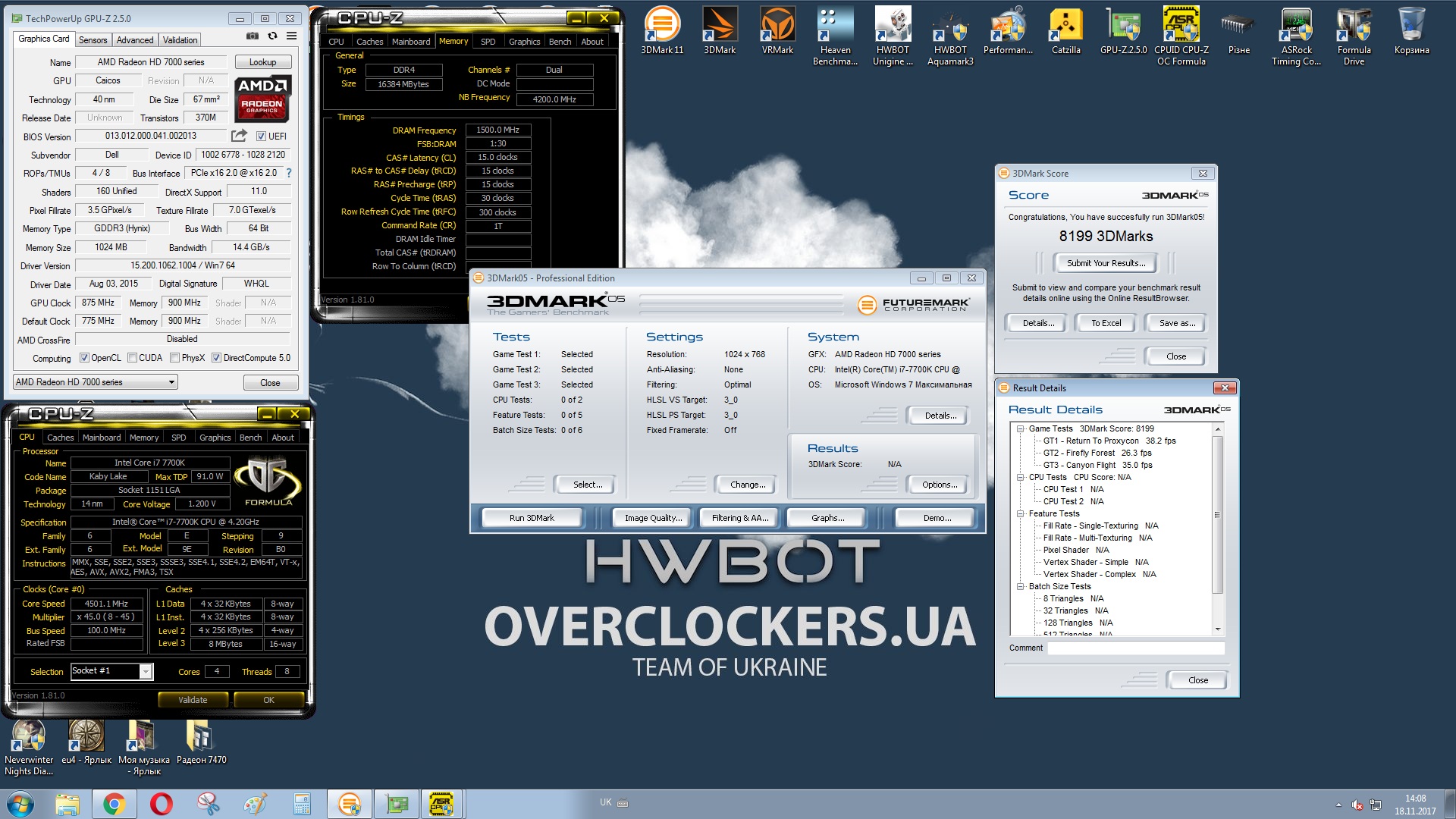
Task: Click the BIOS version share/export icon
Action: [239, 136]
